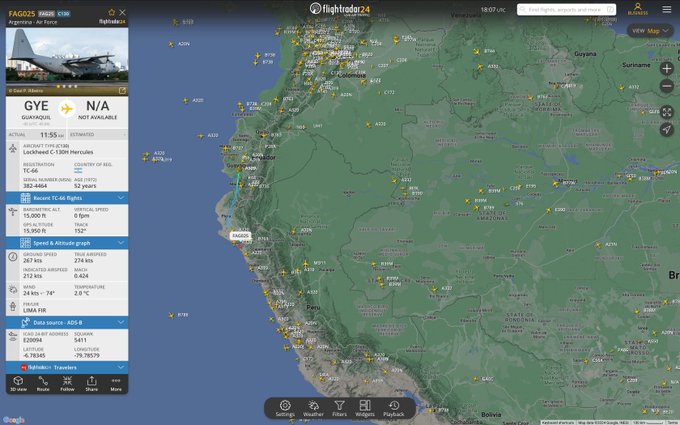Click temperature 2.0 °C value
The width and height of the screenshot is (680, 425).
[x=82, y=293]
